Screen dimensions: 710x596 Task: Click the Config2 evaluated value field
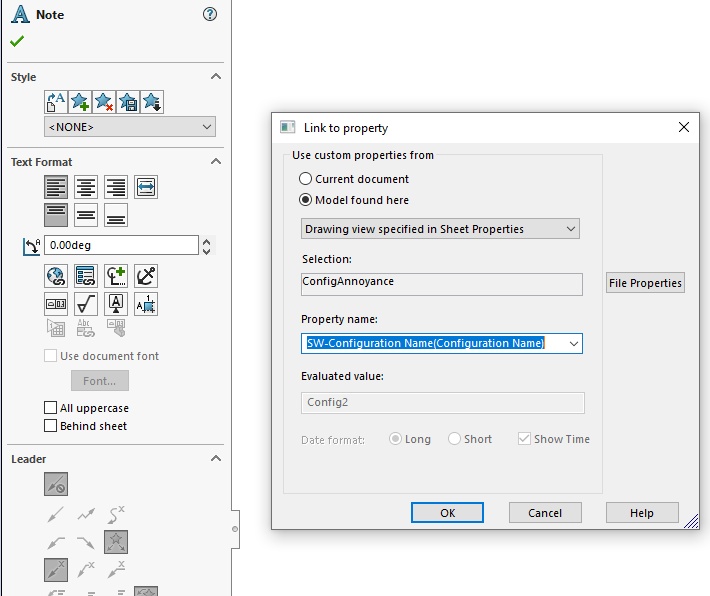click(x=443, y=403)
